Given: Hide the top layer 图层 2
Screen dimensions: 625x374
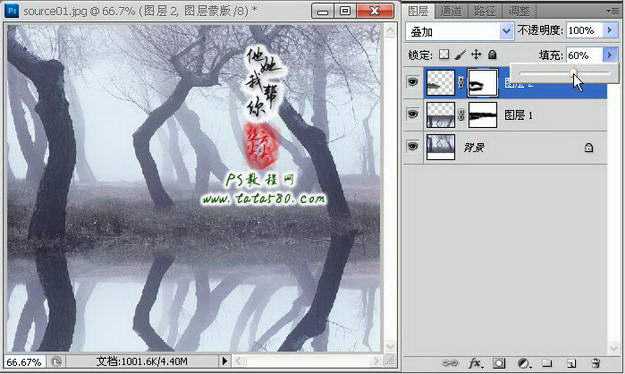Looking at the screenshot, I should point(413,82).
